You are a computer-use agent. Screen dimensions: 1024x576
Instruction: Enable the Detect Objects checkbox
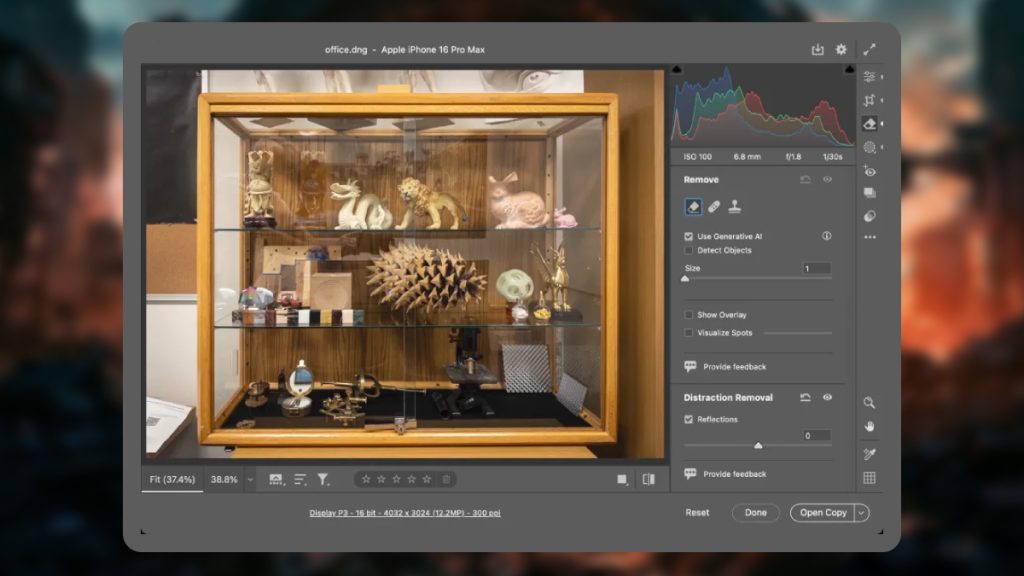(x=688, y=250)
